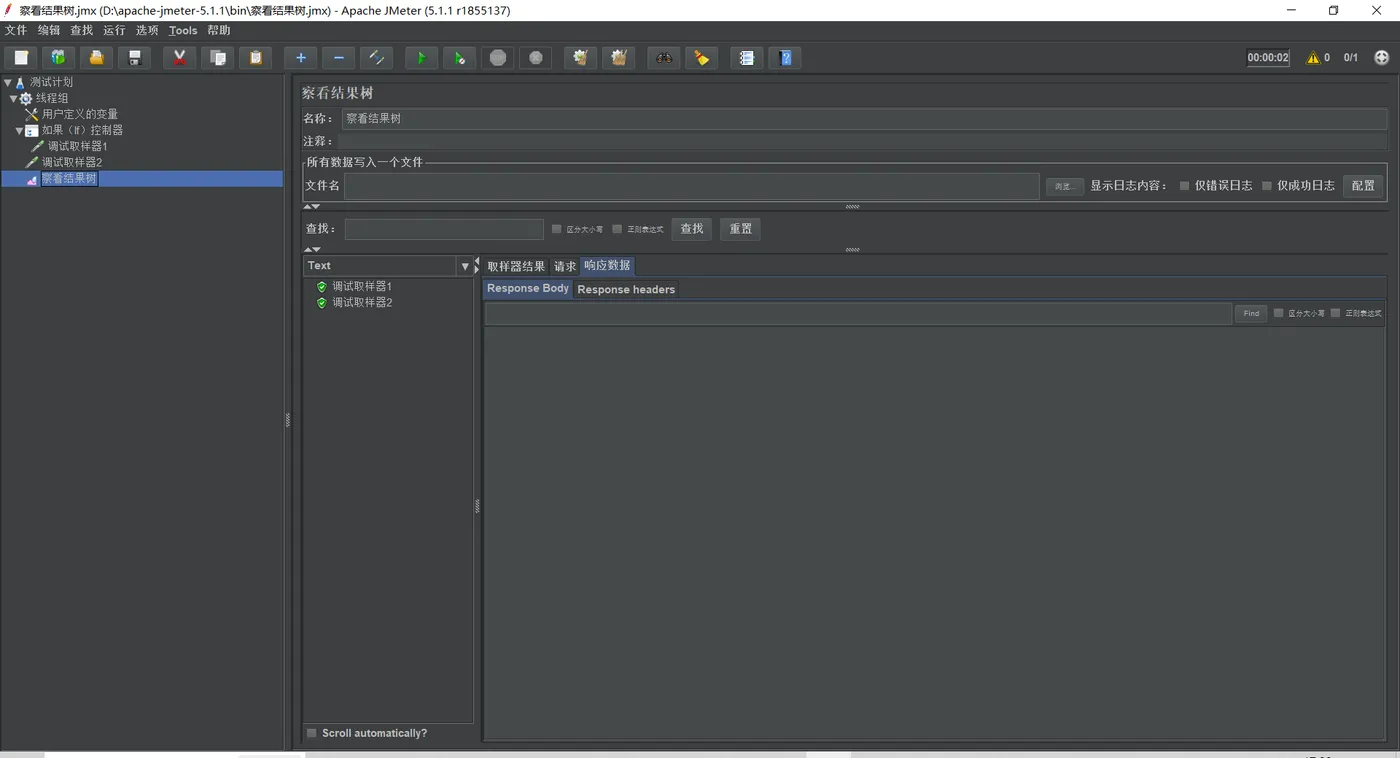This screenshot has height=758, width=1400.
Task: Clear all results with double broom icon
Action: pos(618,58)
